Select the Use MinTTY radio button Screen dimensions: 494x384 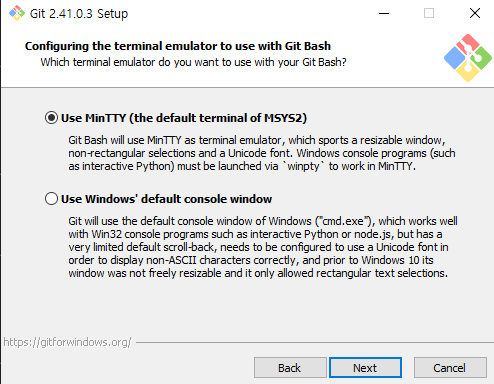[51, 118]
